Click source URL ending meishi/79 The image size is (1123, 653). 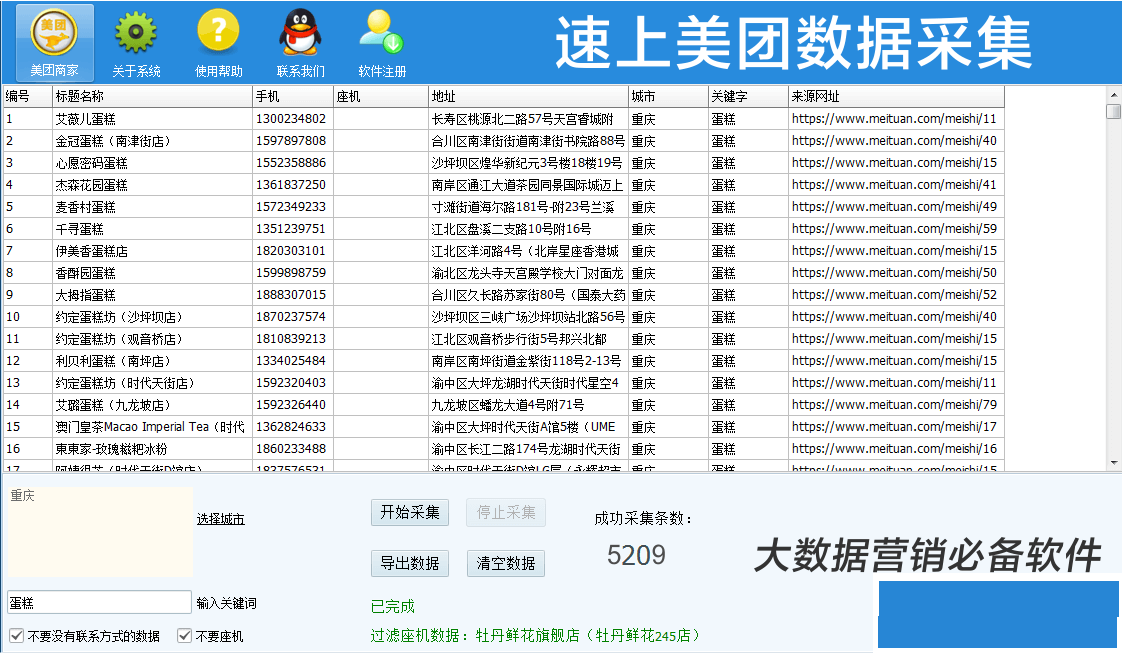pos(895,405)
